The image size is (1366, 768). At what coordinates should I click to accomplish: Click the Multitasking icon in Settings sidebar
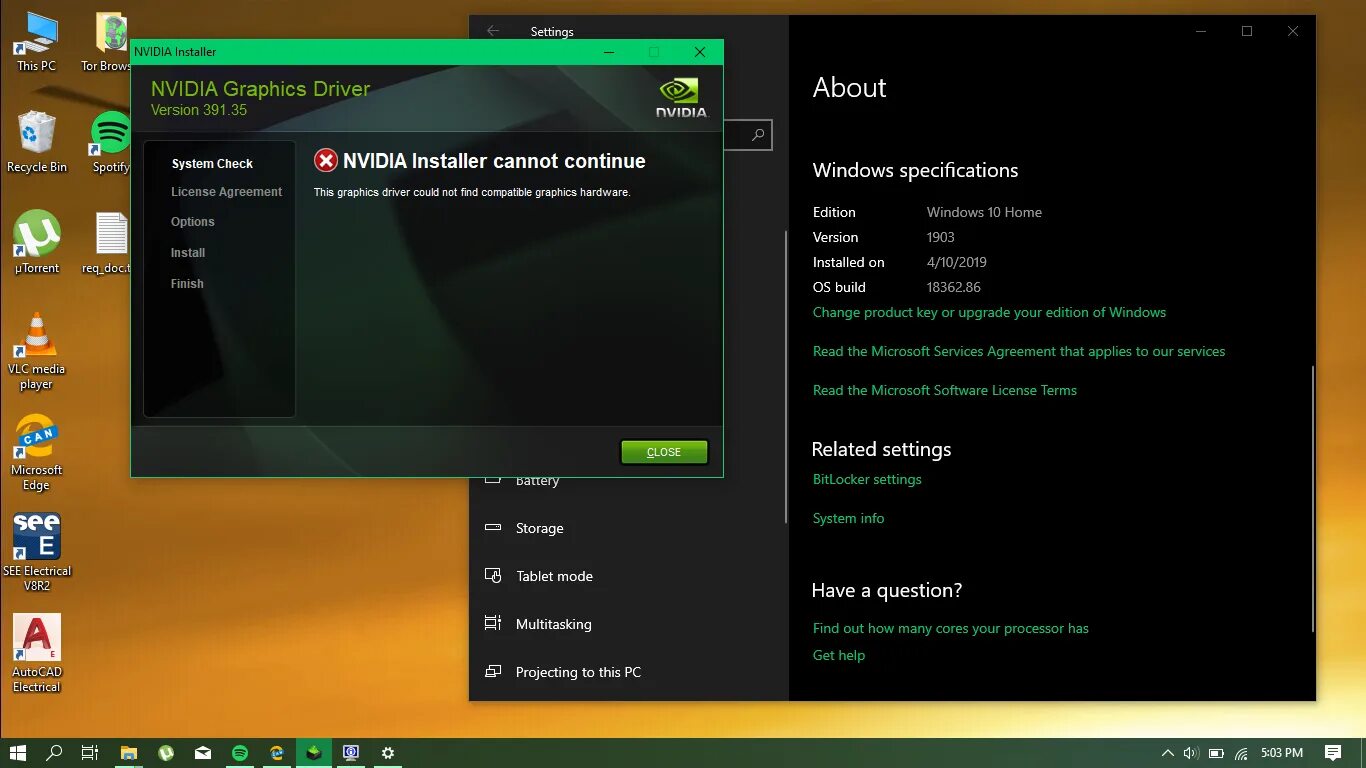pos(493,623)
